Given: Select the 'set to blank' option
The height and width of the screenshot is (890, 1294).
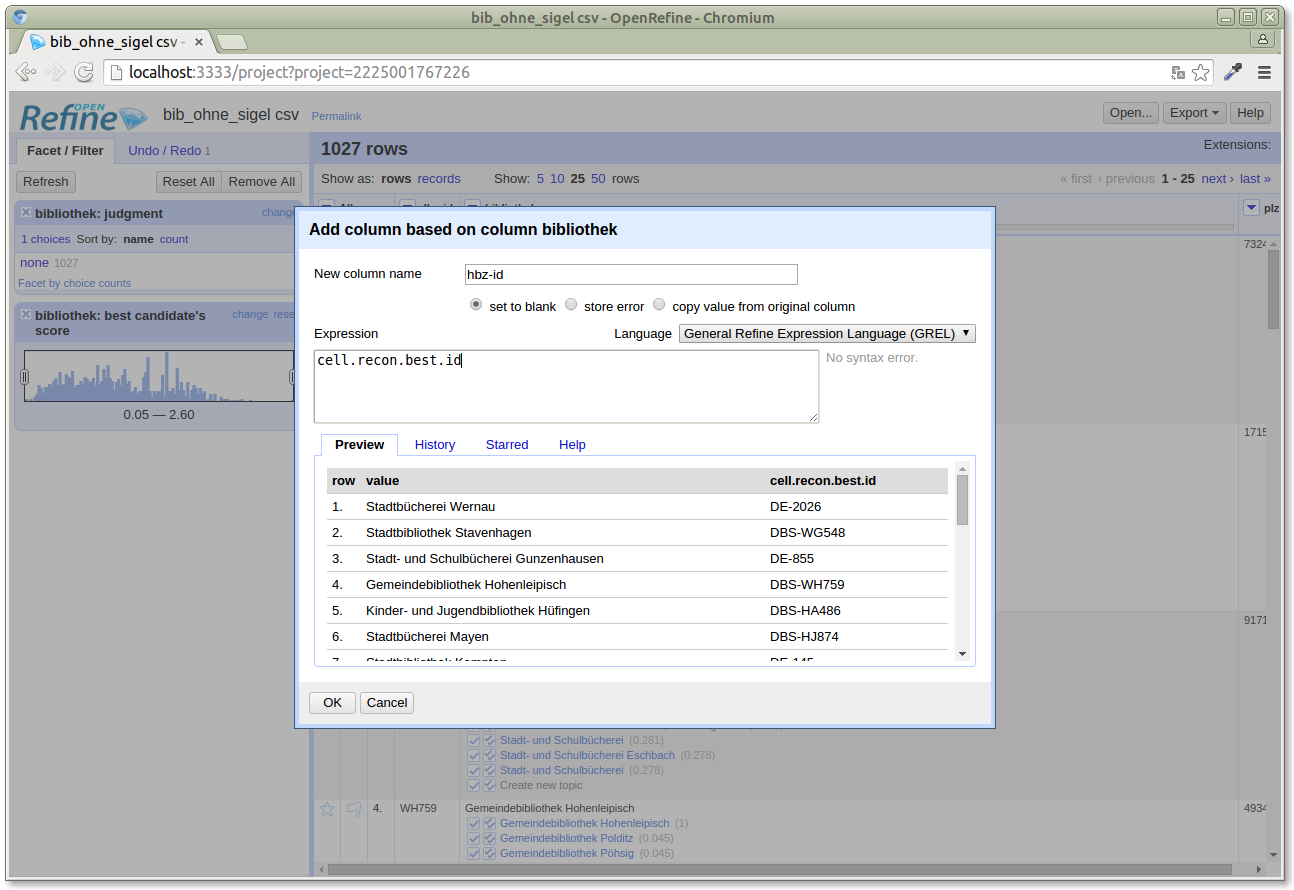Looking at the screenshot, I should tap(476, 305).
